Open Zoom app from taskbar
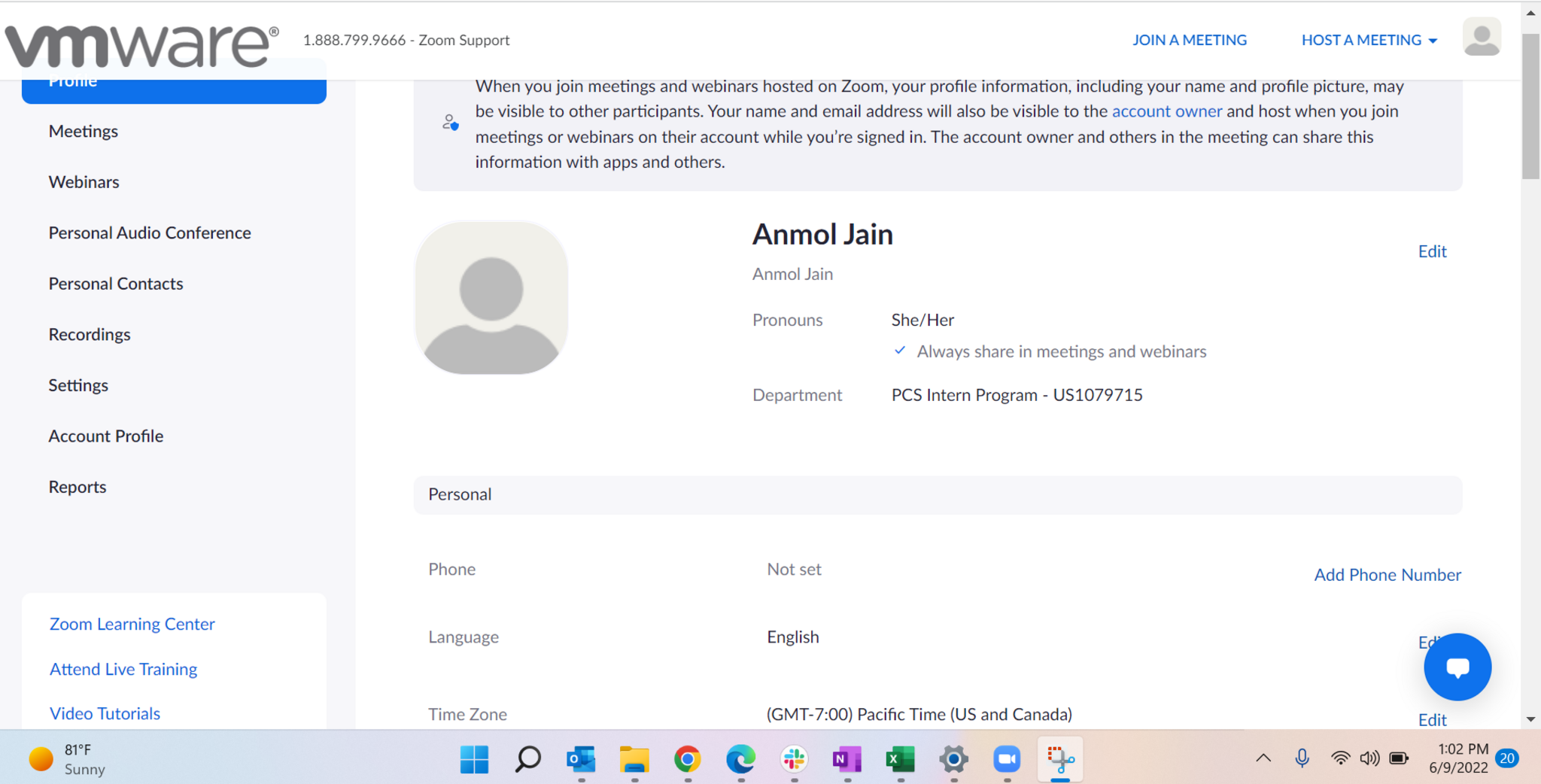 tap(1007, 759)
